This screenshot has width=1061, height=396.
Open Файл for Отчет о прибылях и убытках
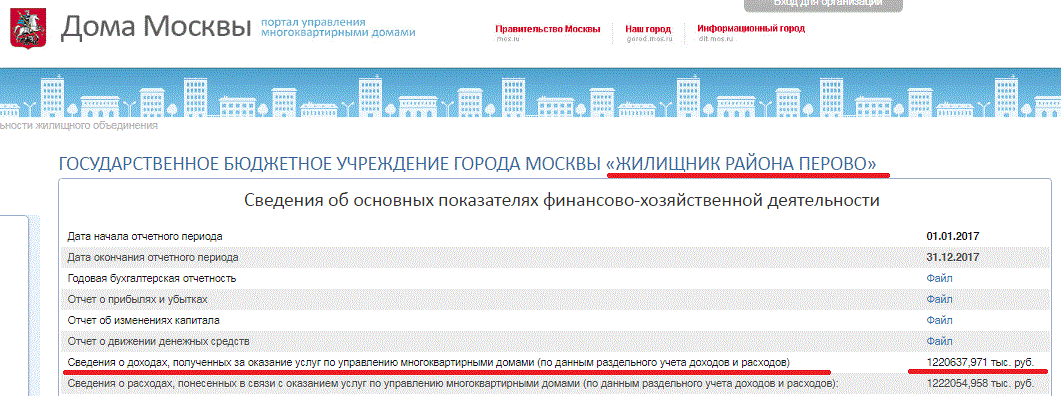(939, 299)
